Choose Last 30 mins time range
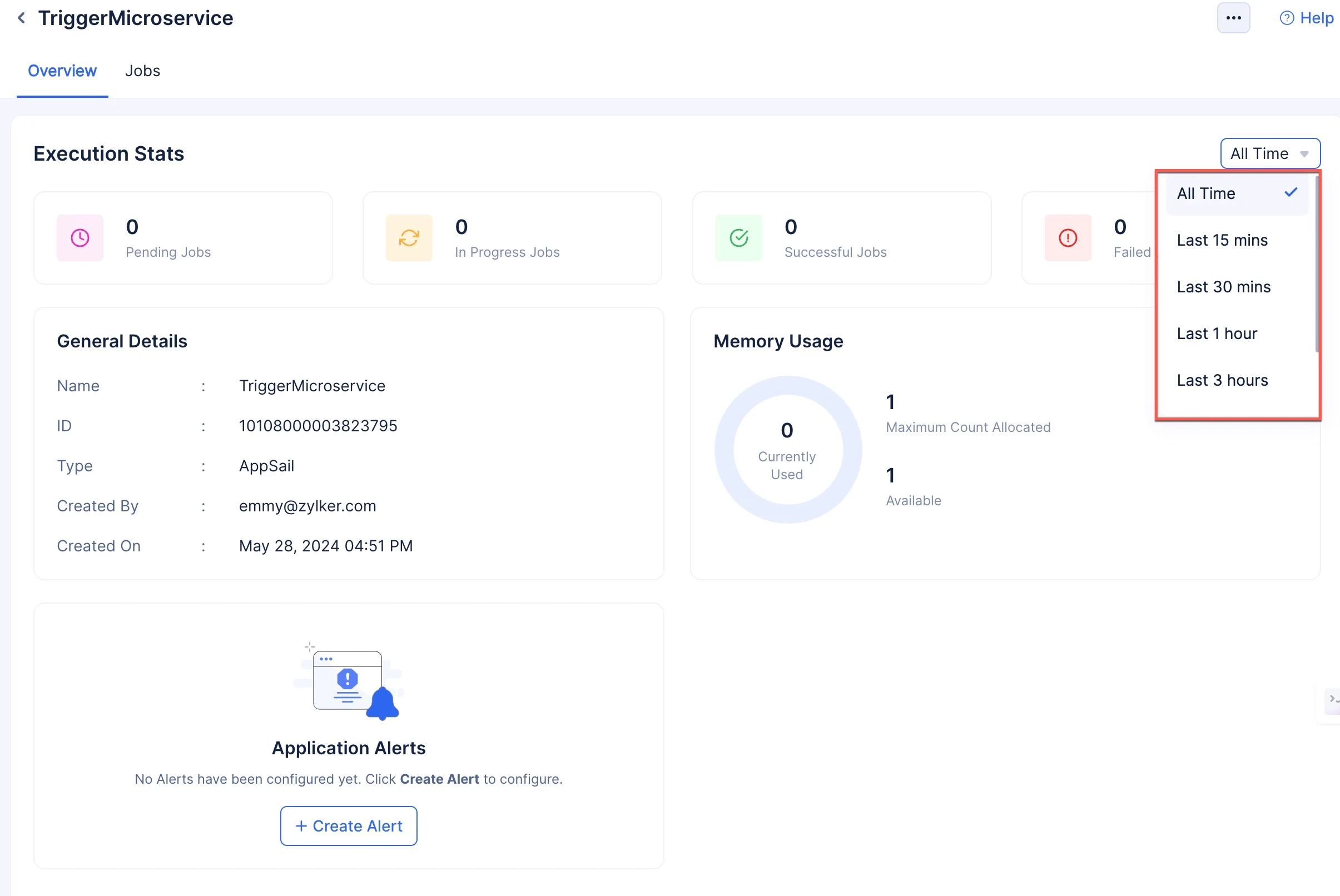The width and height of the screenshot is (1340, 896). click(1237, 287)
